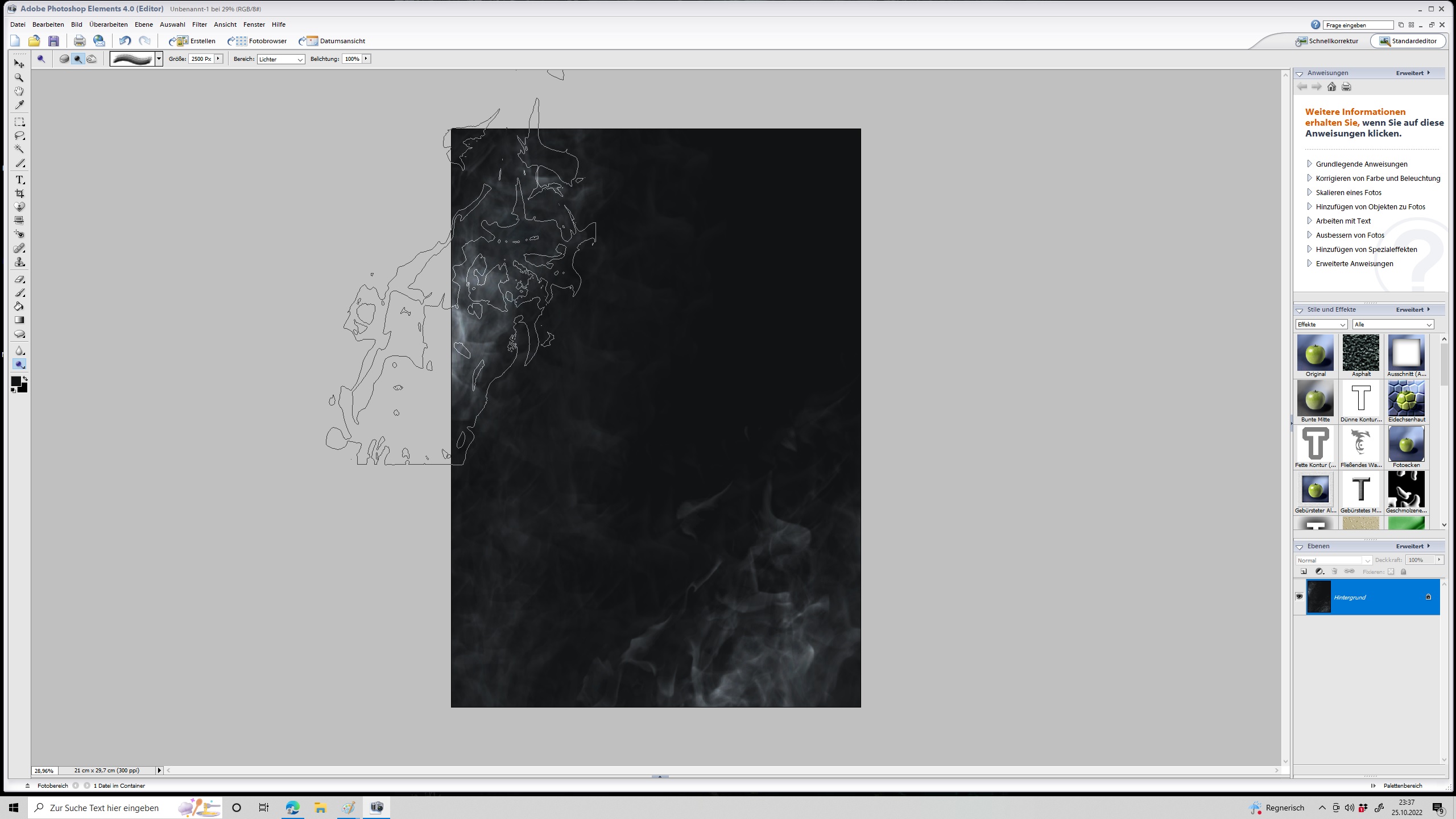
Task: Switch to the Sponge tool option
Action: tap(64, 59)
